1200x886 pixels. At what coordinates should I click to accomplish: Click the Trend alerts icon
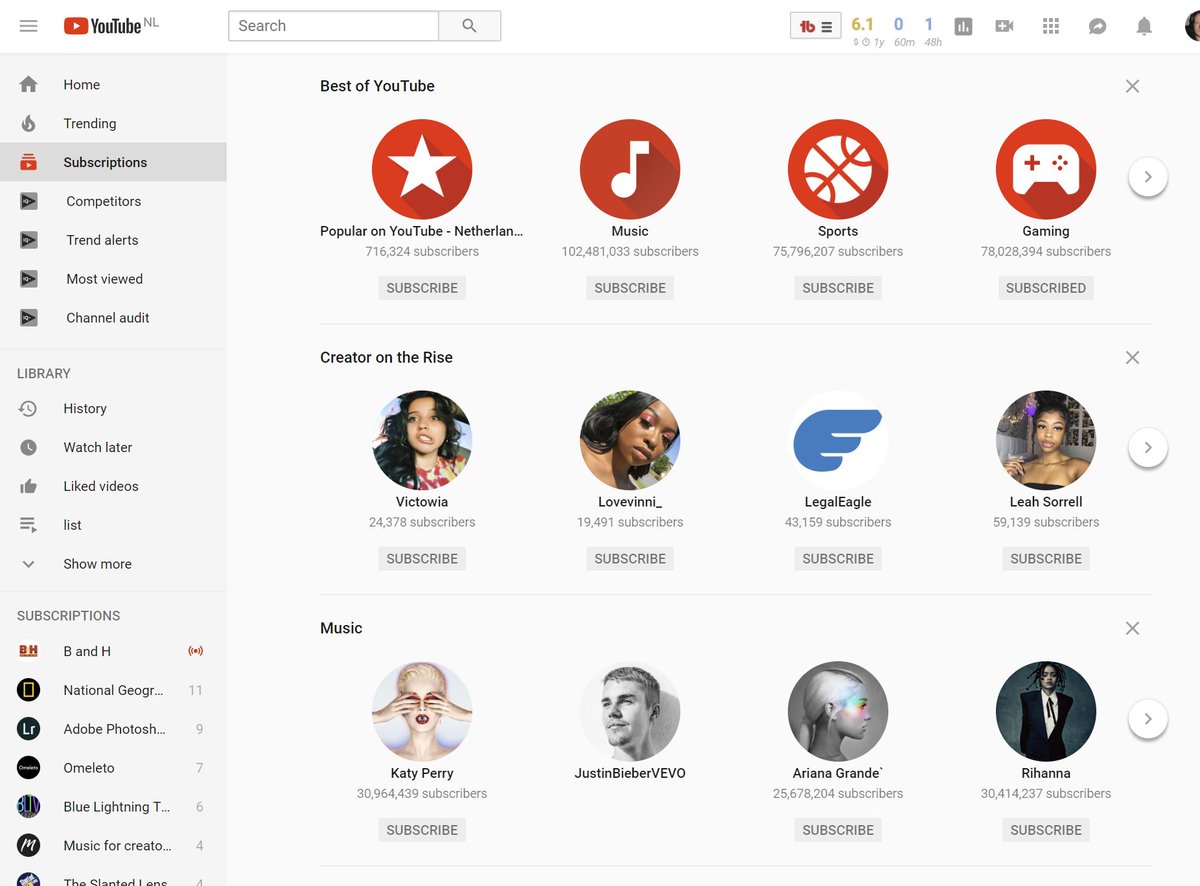[x=29, y=241]
